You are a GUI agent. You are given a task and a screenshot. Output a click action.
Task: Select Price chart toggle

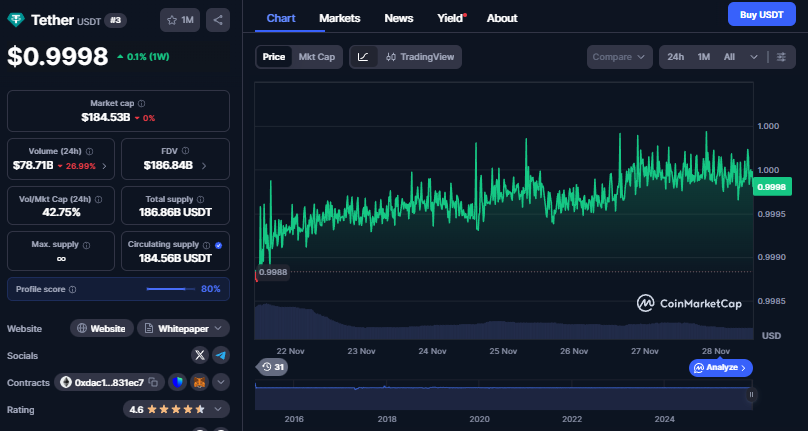[x=274, y=57]
